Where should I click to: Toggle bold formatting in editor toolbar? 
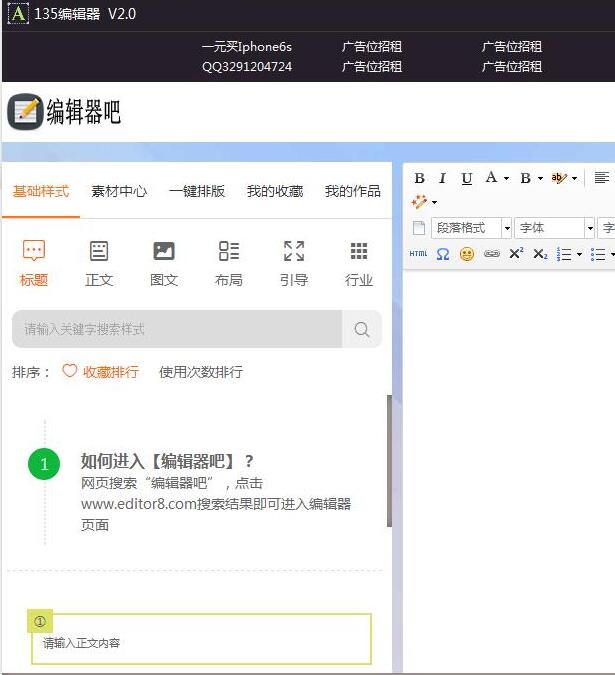tap(420, 178)
